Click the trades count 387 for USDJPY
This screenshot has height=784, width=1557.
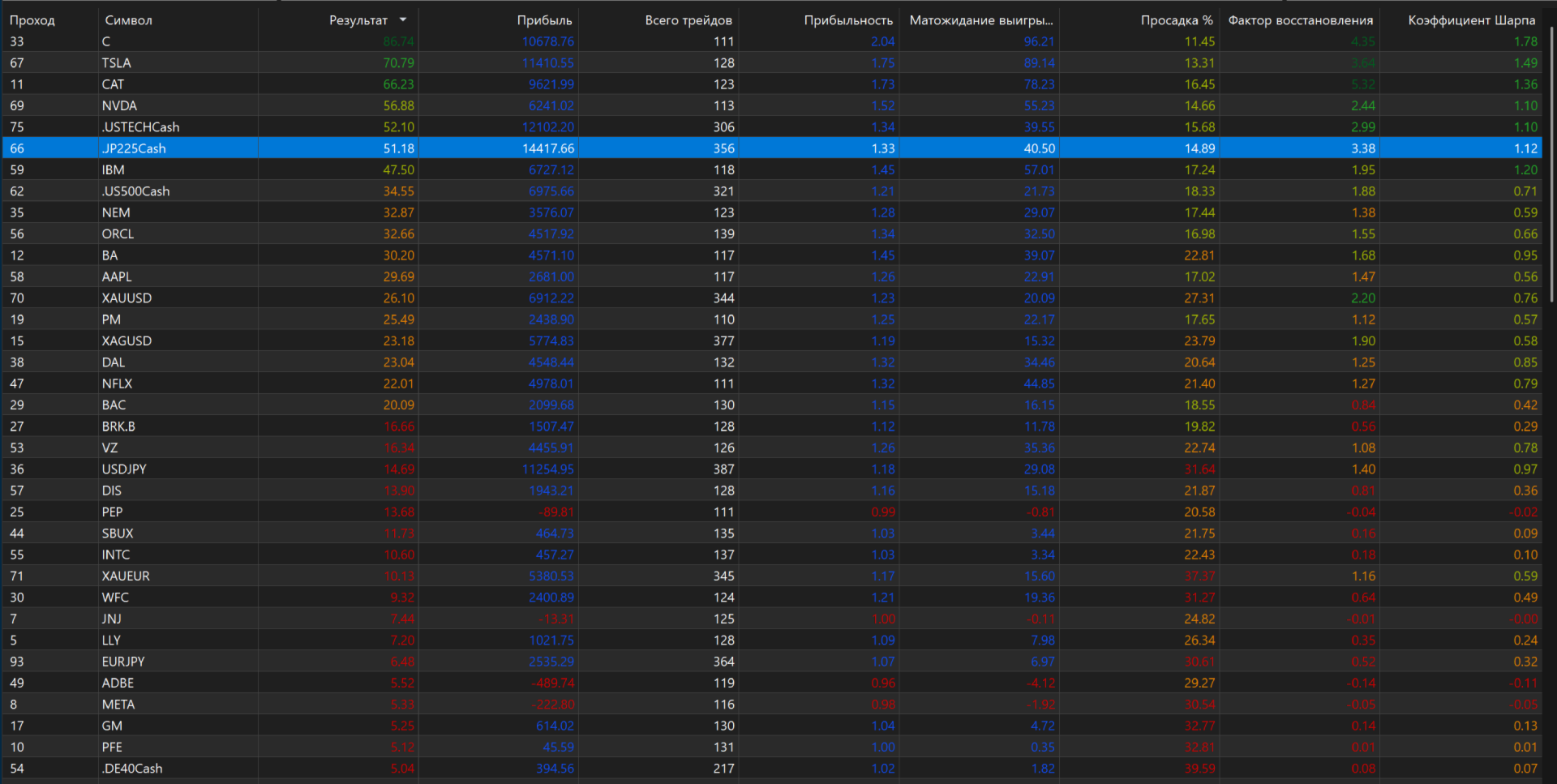tap(723, 469)
